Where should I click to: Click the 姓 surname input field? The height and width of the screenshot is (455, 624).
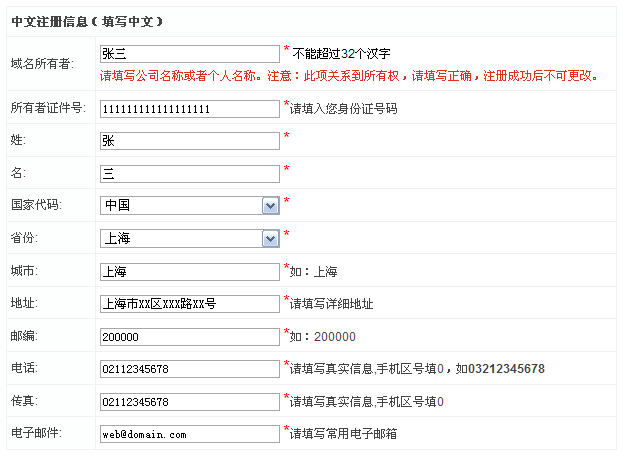pos(189,141)
